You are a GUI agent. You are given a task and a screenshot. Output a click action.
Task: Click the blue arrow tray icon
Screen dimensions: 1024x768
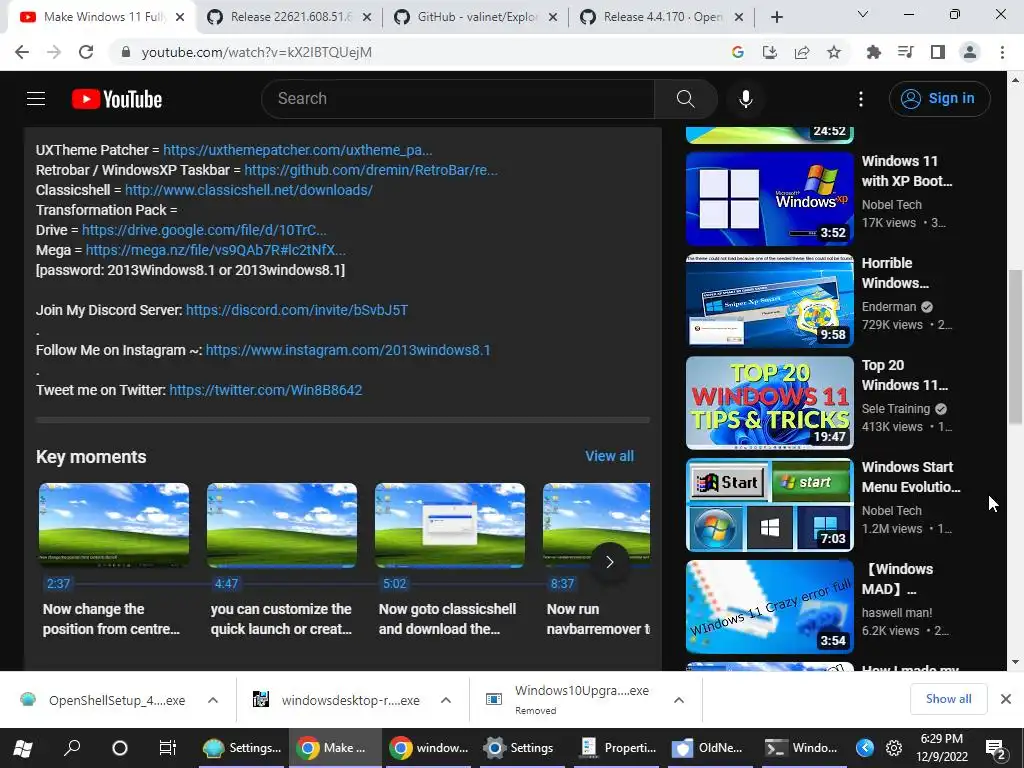click(x=865, y=748)
